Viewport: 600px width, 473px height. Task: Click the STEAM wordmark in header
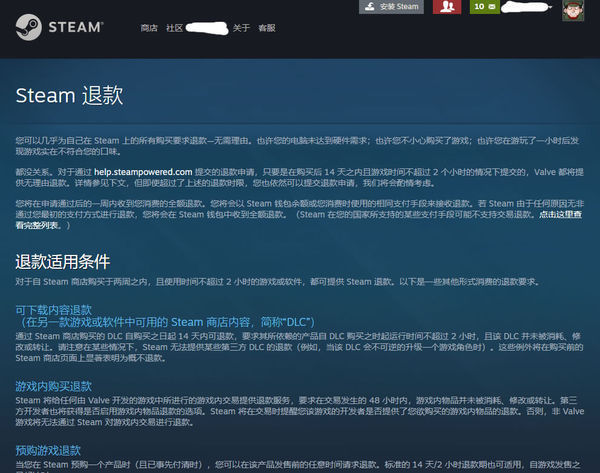coord(76,27)
